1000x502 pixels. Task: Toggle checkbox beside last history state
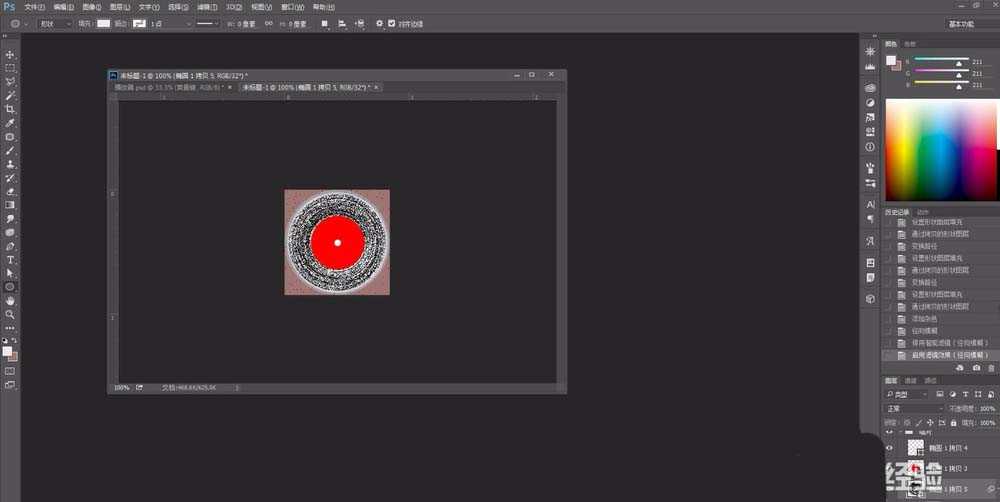tap(889, 355)
